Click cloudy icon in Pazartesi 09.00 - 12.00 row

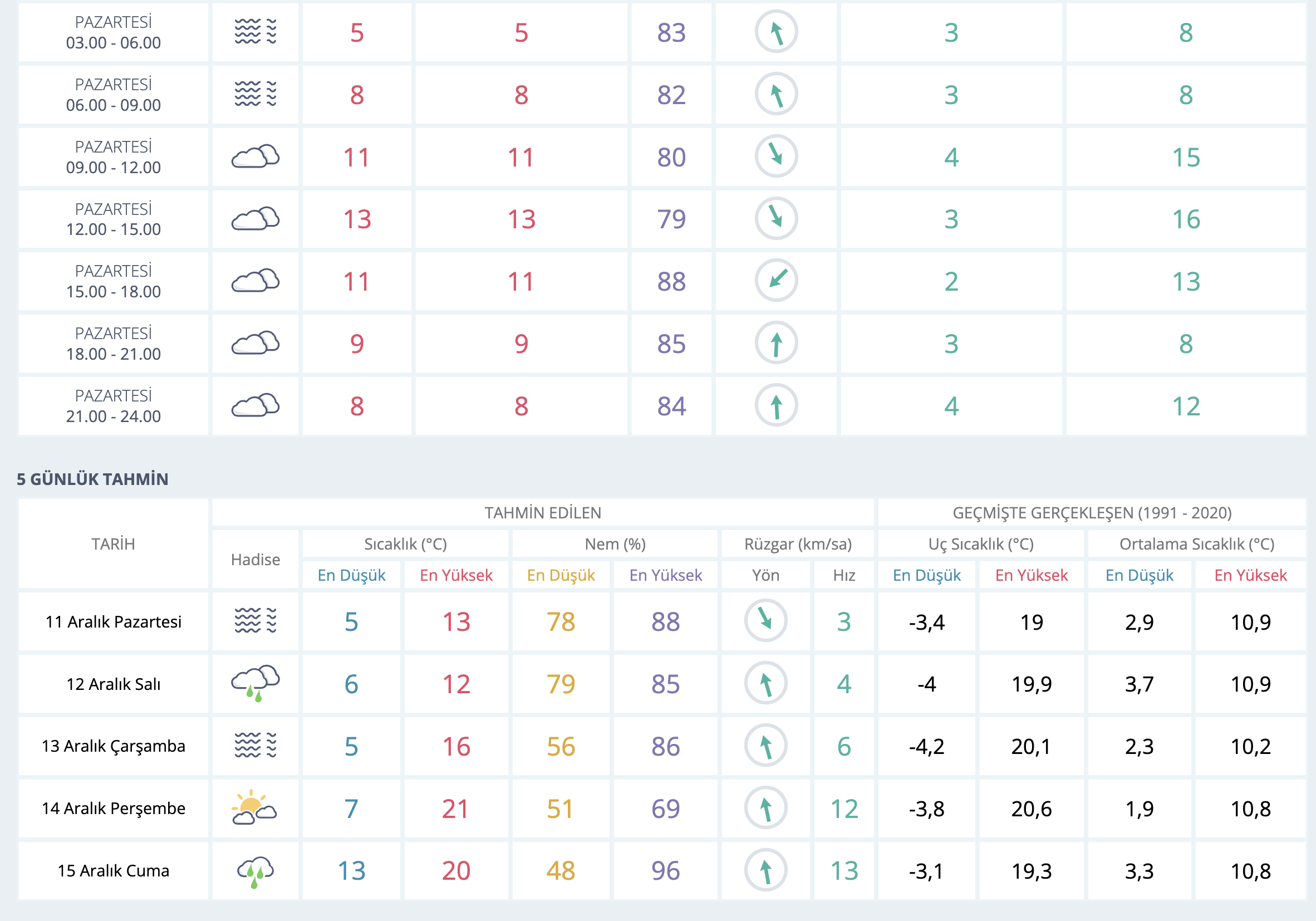pyautogui.click(x=255, y=156)
